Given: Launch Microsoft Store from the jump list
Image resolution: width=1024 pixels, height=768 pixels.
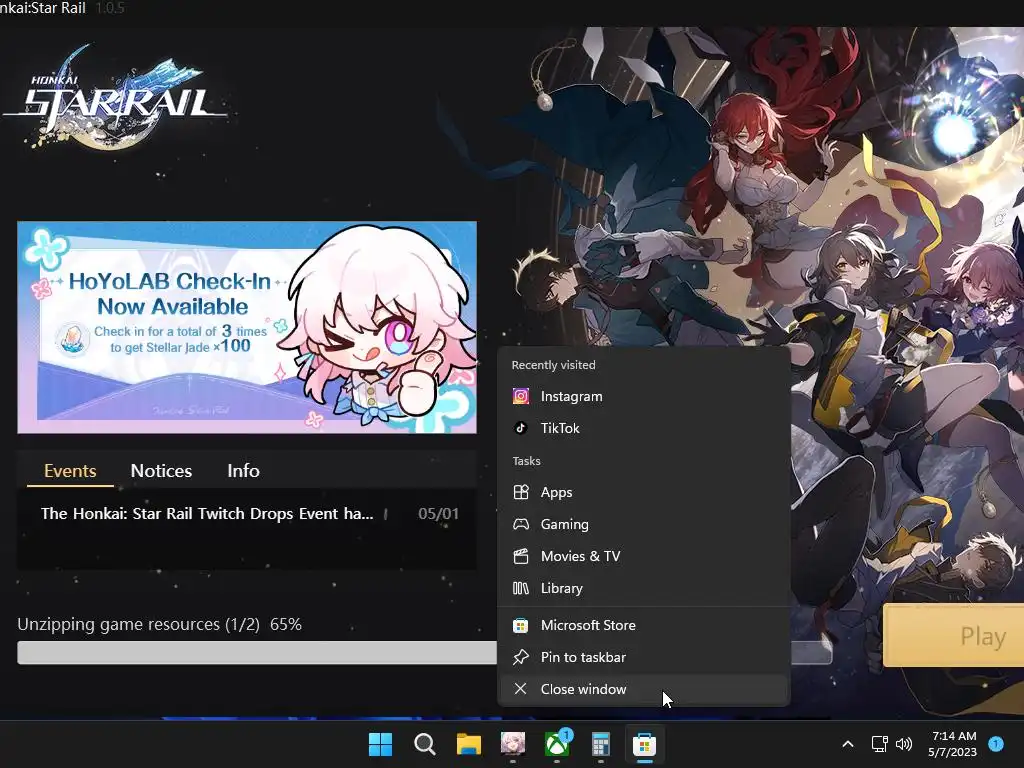Looking at the screenshot, I should pos(643,626).
